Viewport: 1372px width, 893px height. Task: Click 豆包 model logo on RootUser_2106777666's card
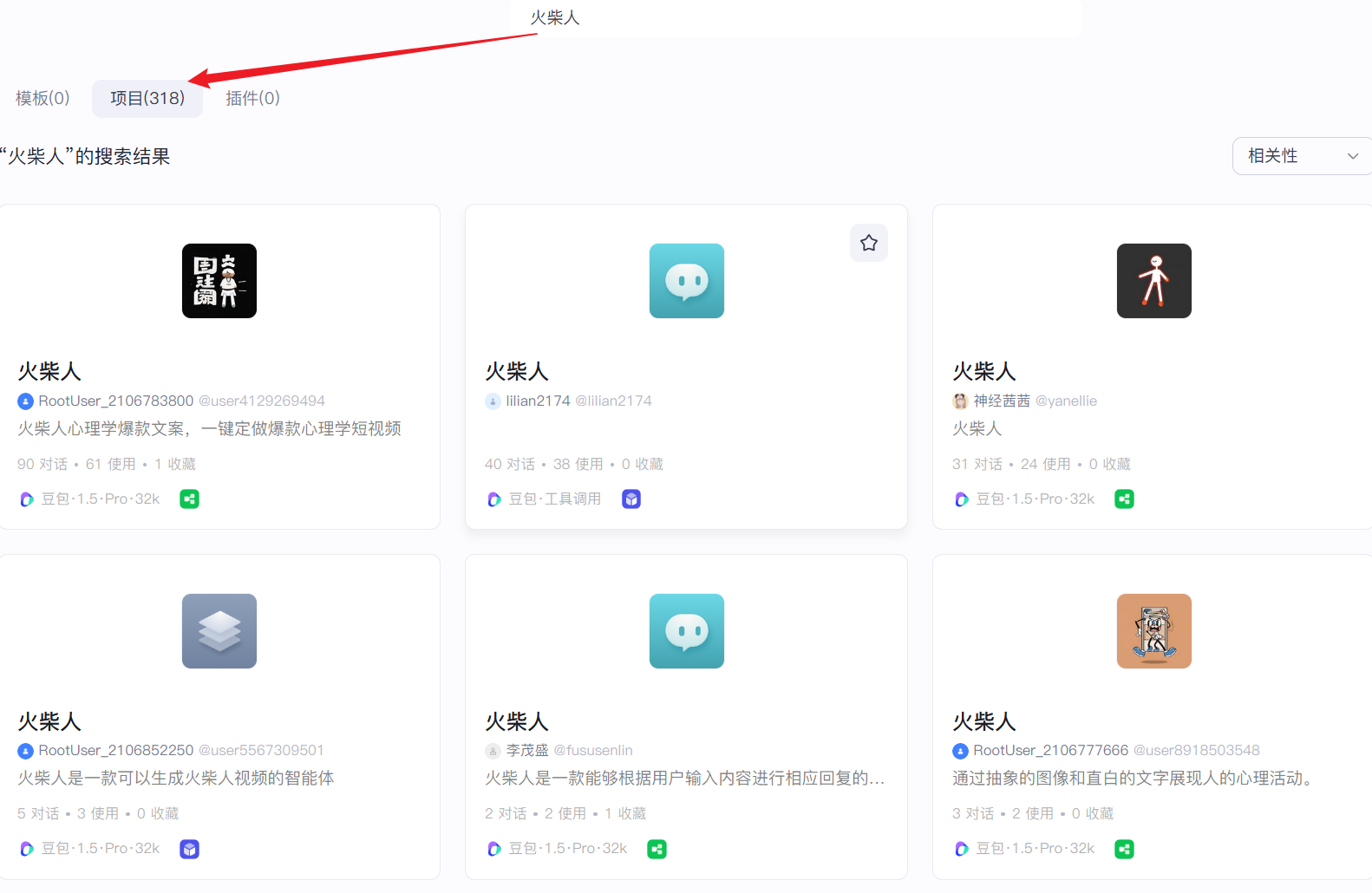coord(961,849)
